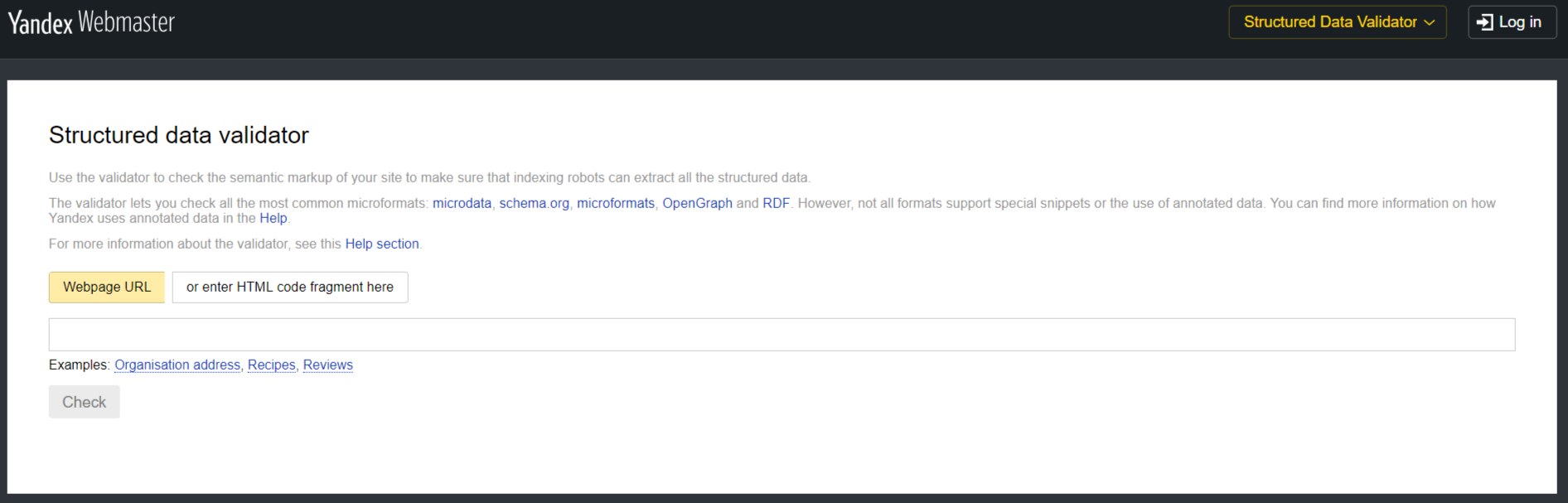This screenshot has width=1568, height=503.
Task: Select the Webpage URL tab
Action: (107, 287)
